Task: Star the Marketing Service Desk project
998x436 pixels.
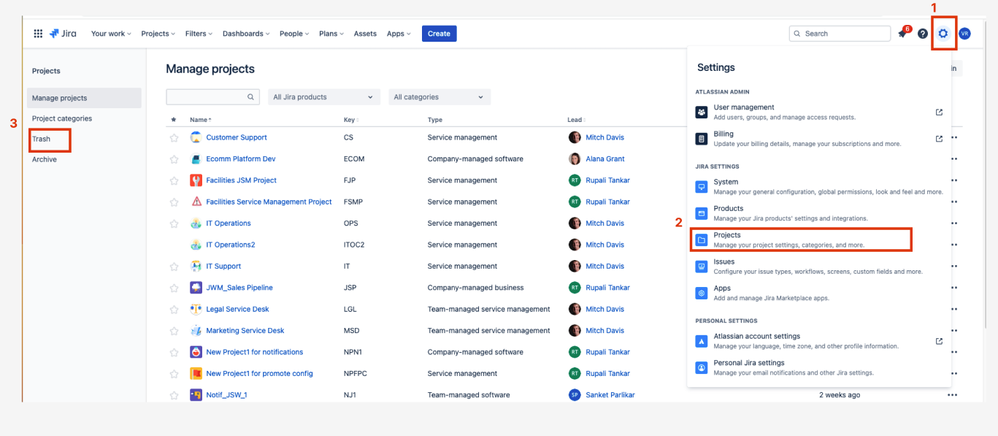Action: coord(174,331)
